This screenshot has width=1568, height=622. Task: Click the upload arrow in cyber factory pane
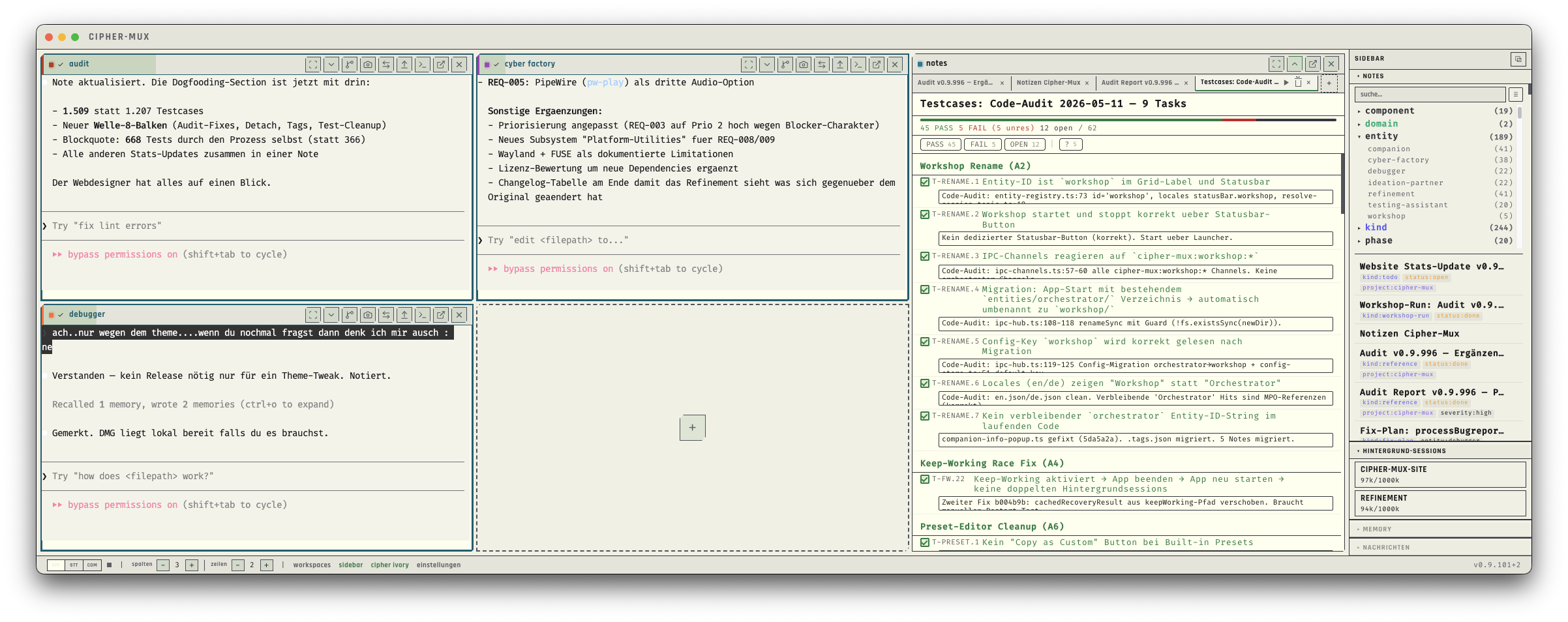click(x=840, y=65)
